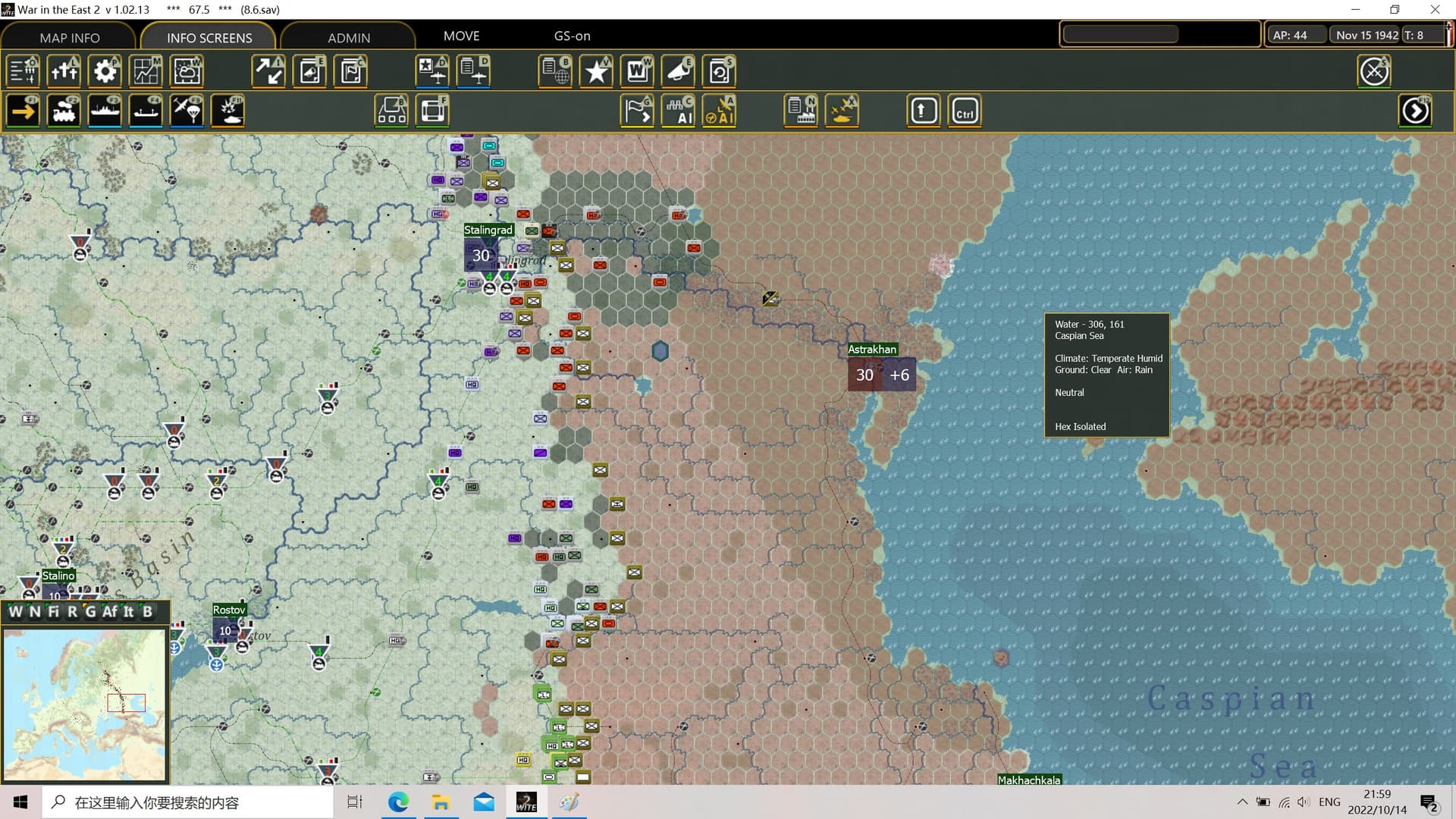
Task: Click the yellow planes and tank icon
Action: [843, 111]
